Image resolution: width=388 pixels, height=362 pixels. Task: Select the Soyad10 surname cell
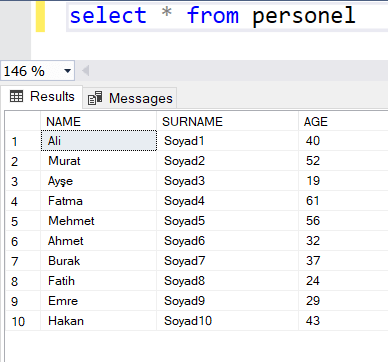tap(227, 321)
